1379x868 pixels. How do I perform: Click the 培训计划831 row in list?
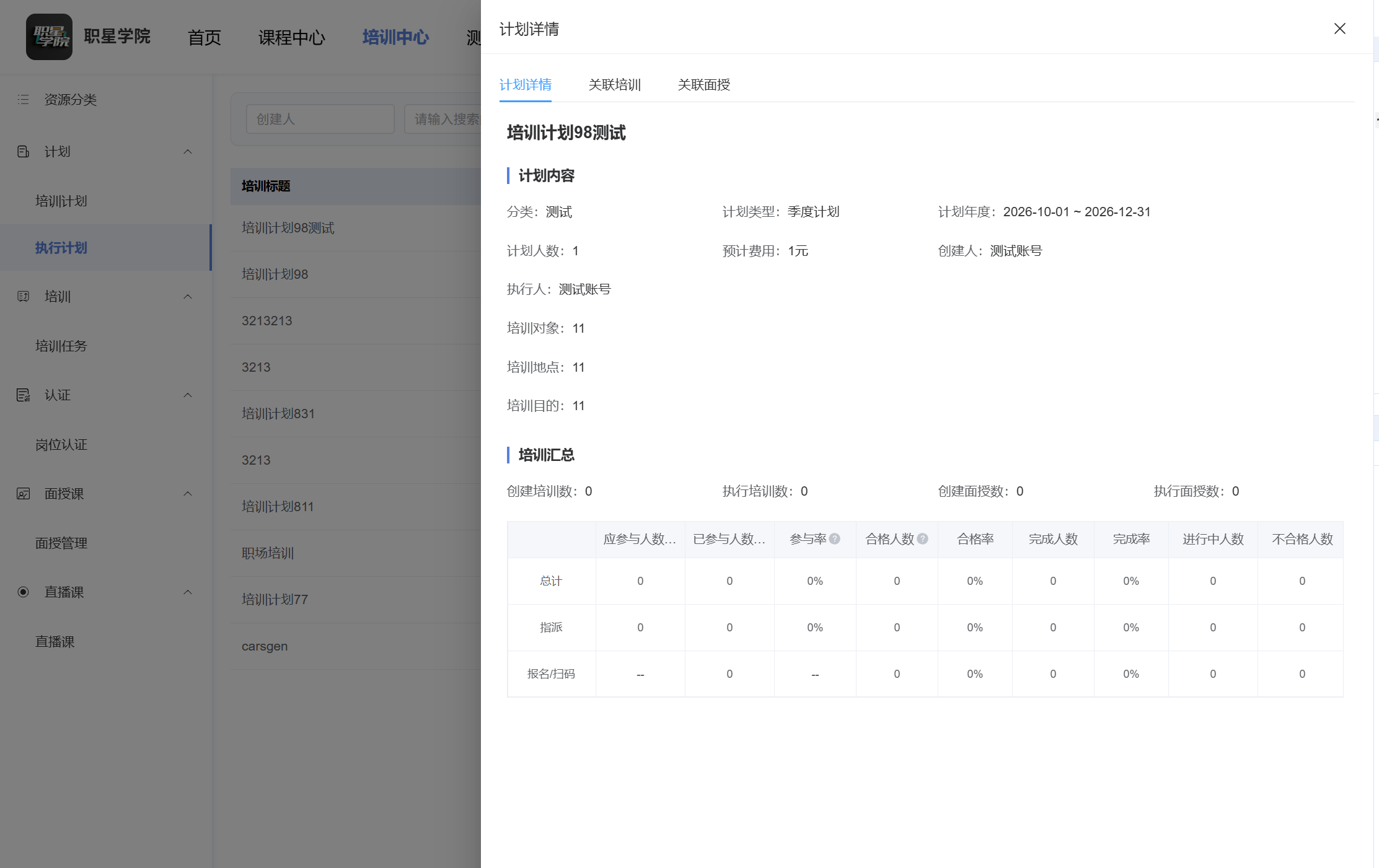pos(356,414)
